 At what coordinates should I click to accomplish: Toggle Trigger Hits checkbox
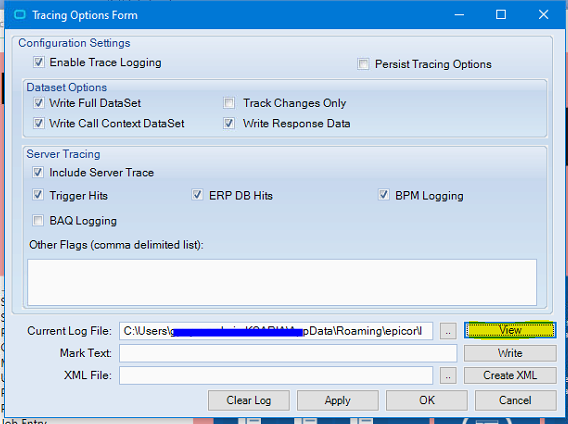coord(38,195)
